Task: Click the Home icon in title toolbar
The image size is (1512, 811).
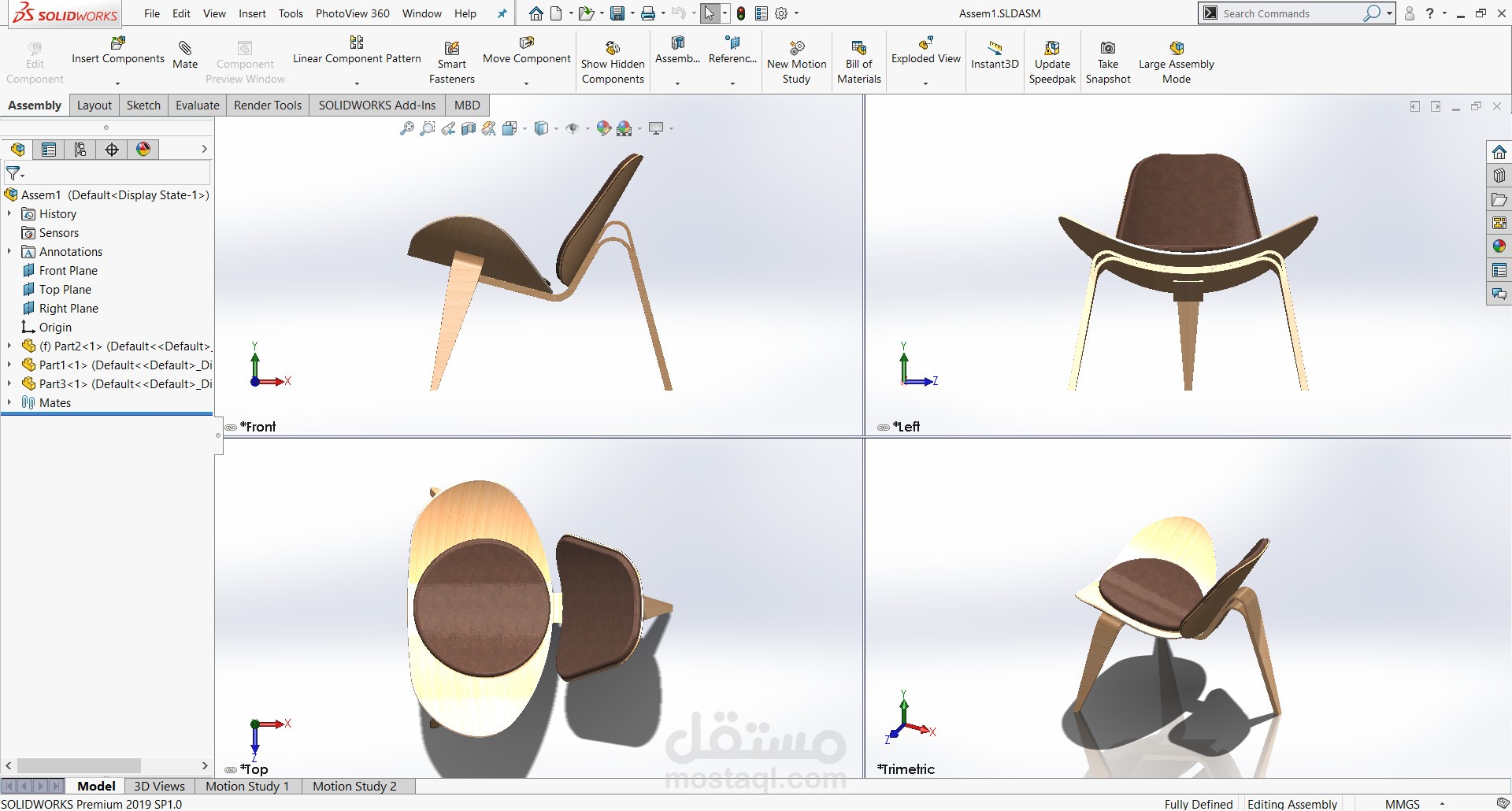Action: point(536,13)
